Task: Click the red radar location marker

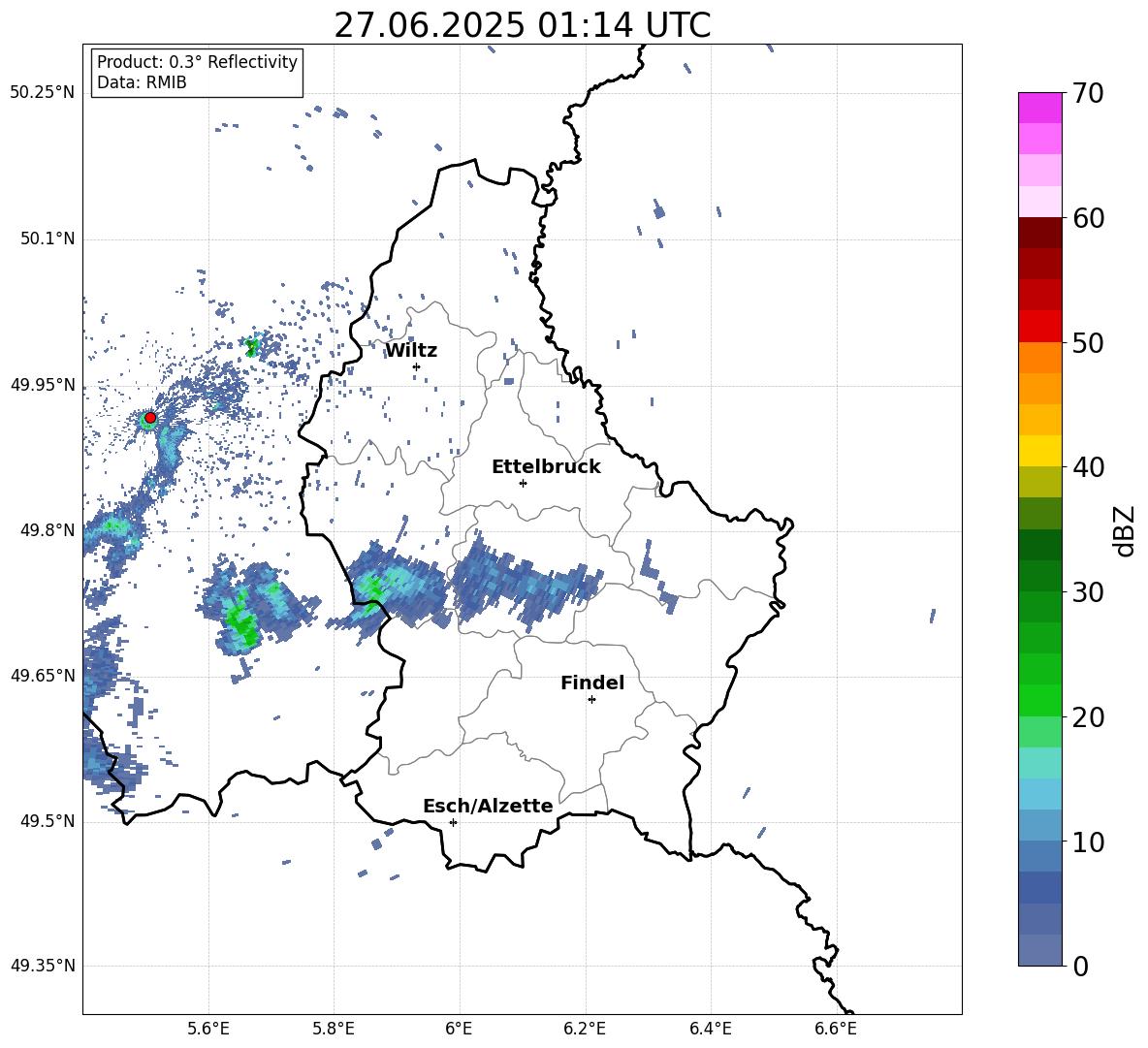Action: pyautogui.click(x=150, y=418)
